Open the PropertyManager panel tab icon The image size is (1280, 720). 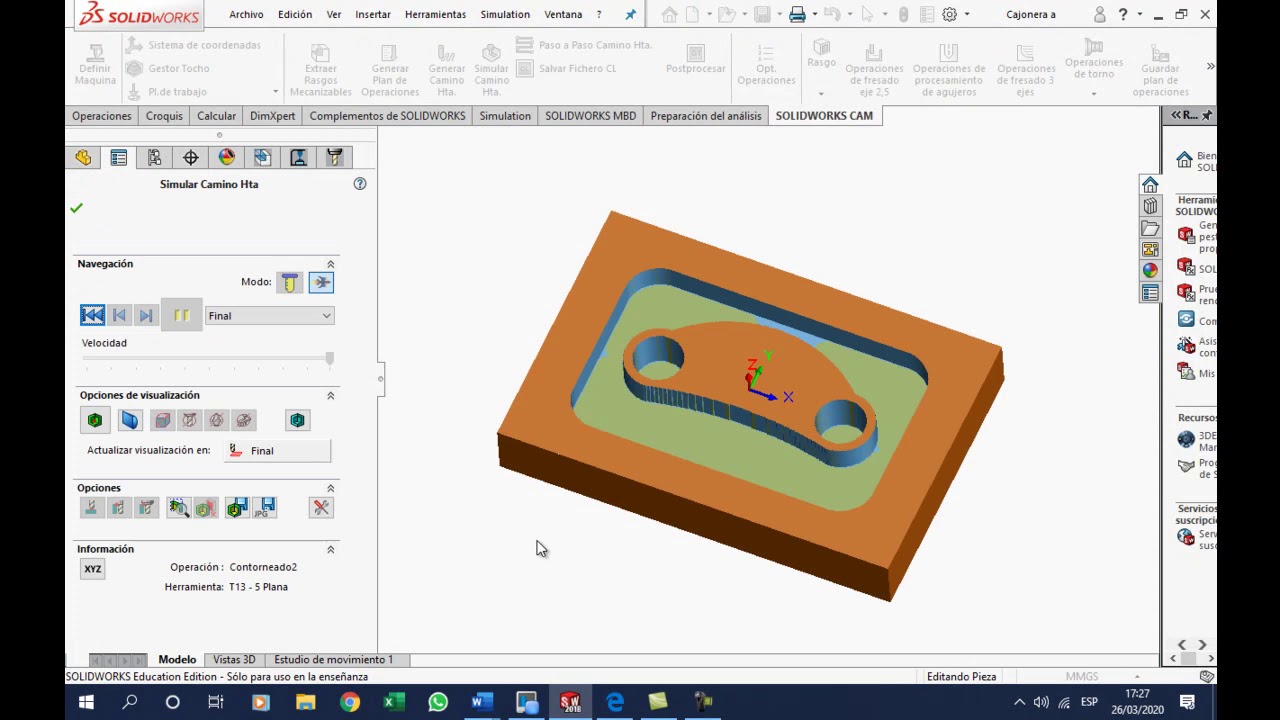119,158
